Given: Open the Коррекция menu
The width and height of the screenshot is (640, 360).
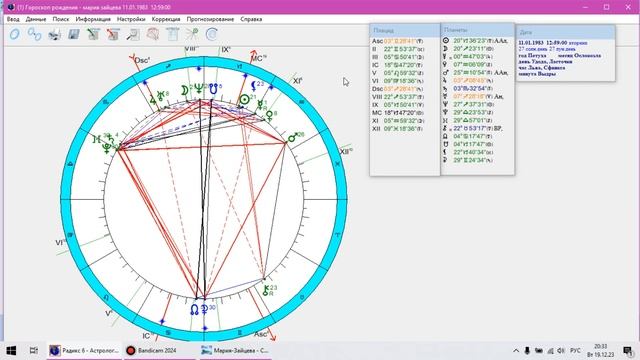Looking at the screenshot, I should (x=166, y=19).
